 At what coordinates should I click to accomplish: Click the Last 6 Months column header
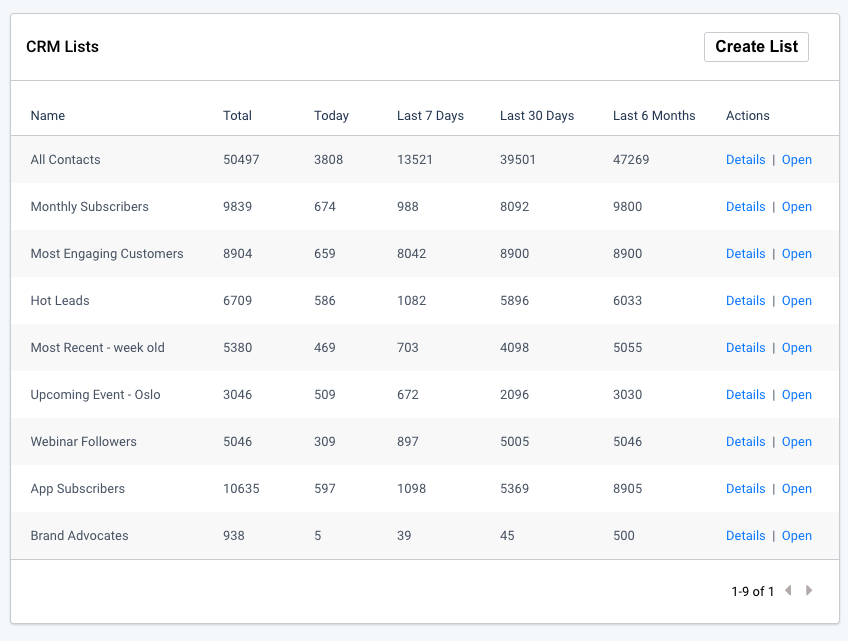tap(654, 115)
